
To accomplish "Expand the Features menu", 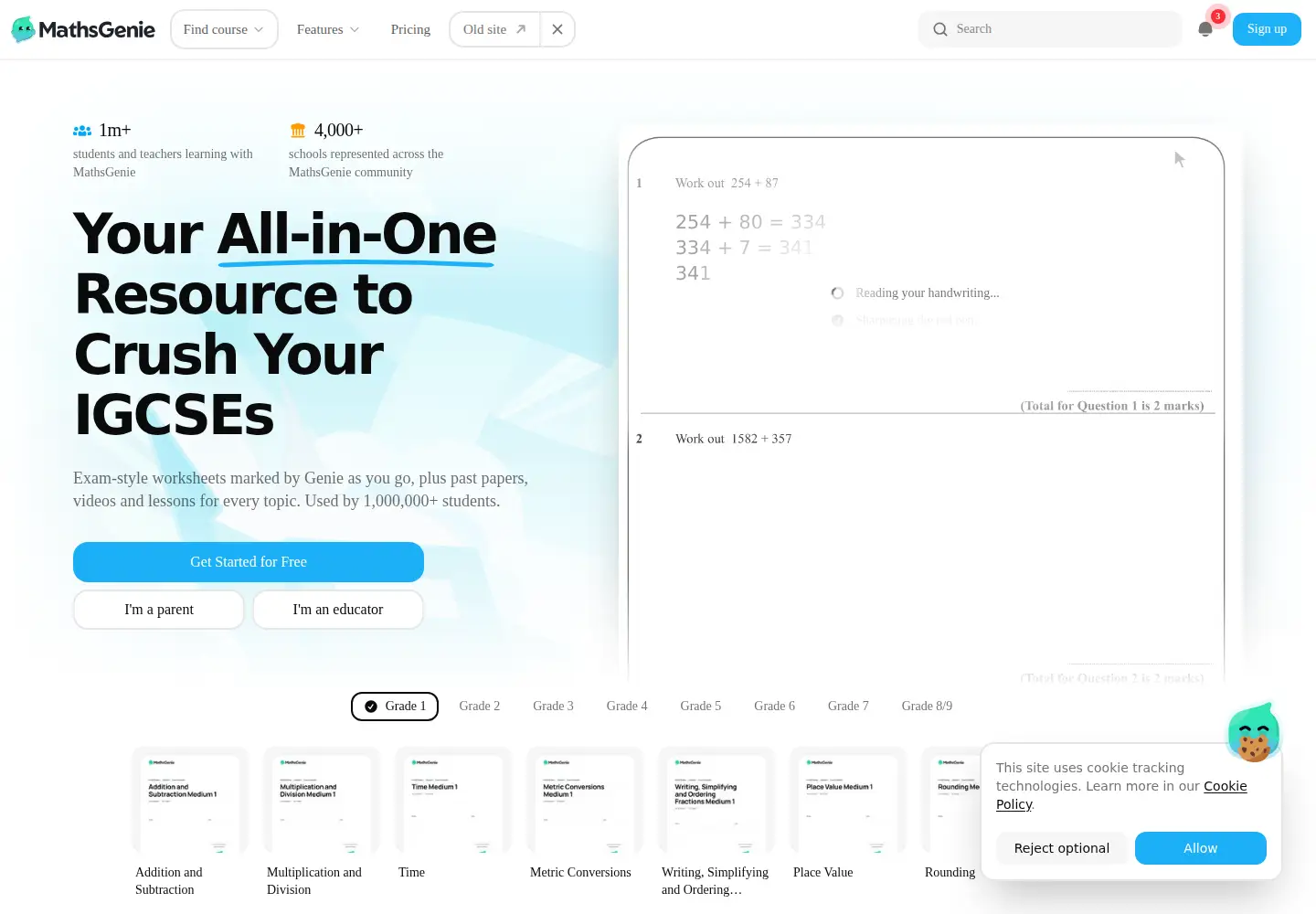I will pyautogui.click(x=328, y=29).
